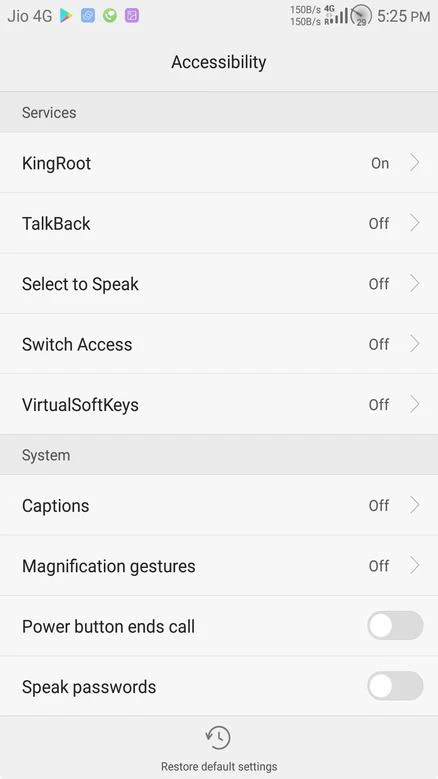Tap the battery indicator icon showing 29
This screenshot has width=438, height=779.
(x=361, y=15)
